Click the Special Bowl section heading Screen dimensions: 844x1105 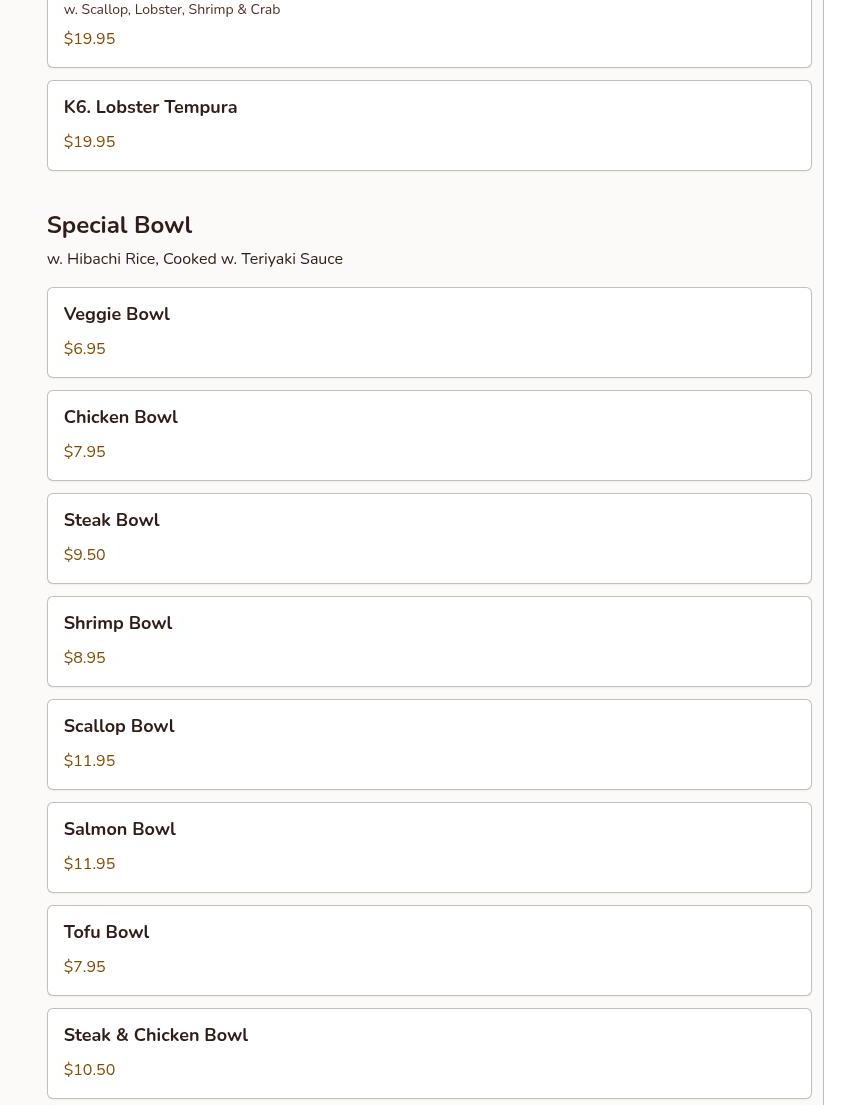(x=119, y=225)
